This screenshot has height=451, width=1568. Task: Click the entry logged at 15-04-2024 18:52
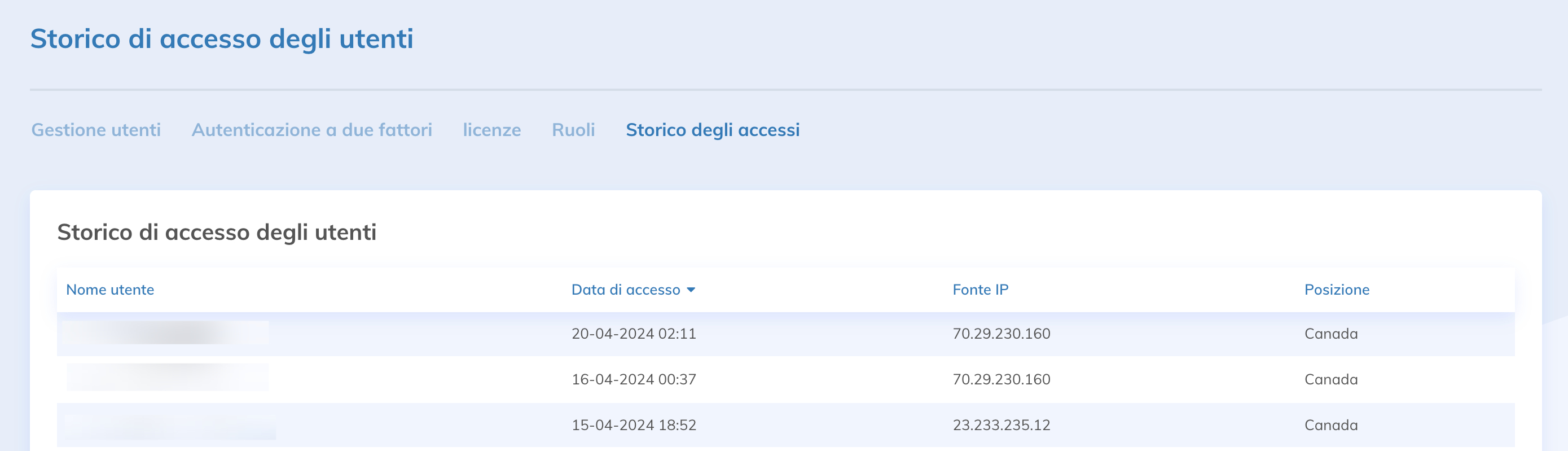634,426
